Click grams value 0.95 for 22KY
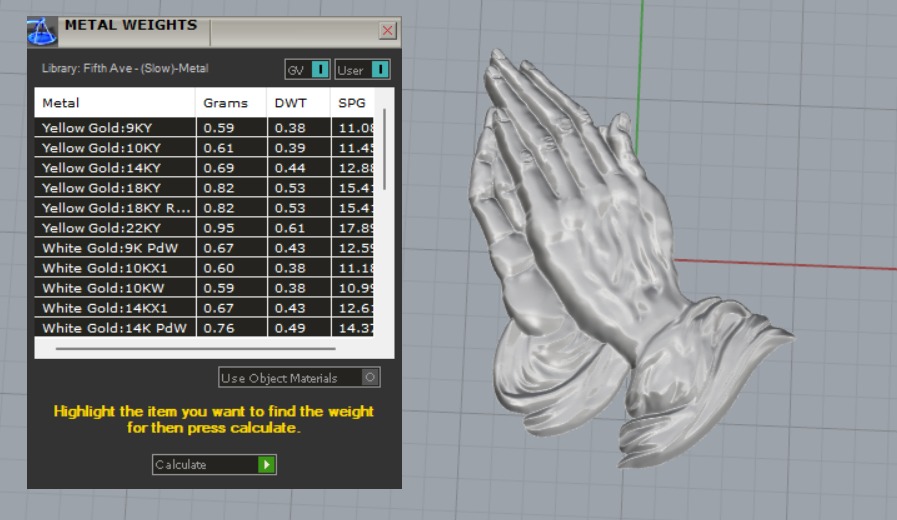Viewport: 897px width, 520px height. coord(219,228)
